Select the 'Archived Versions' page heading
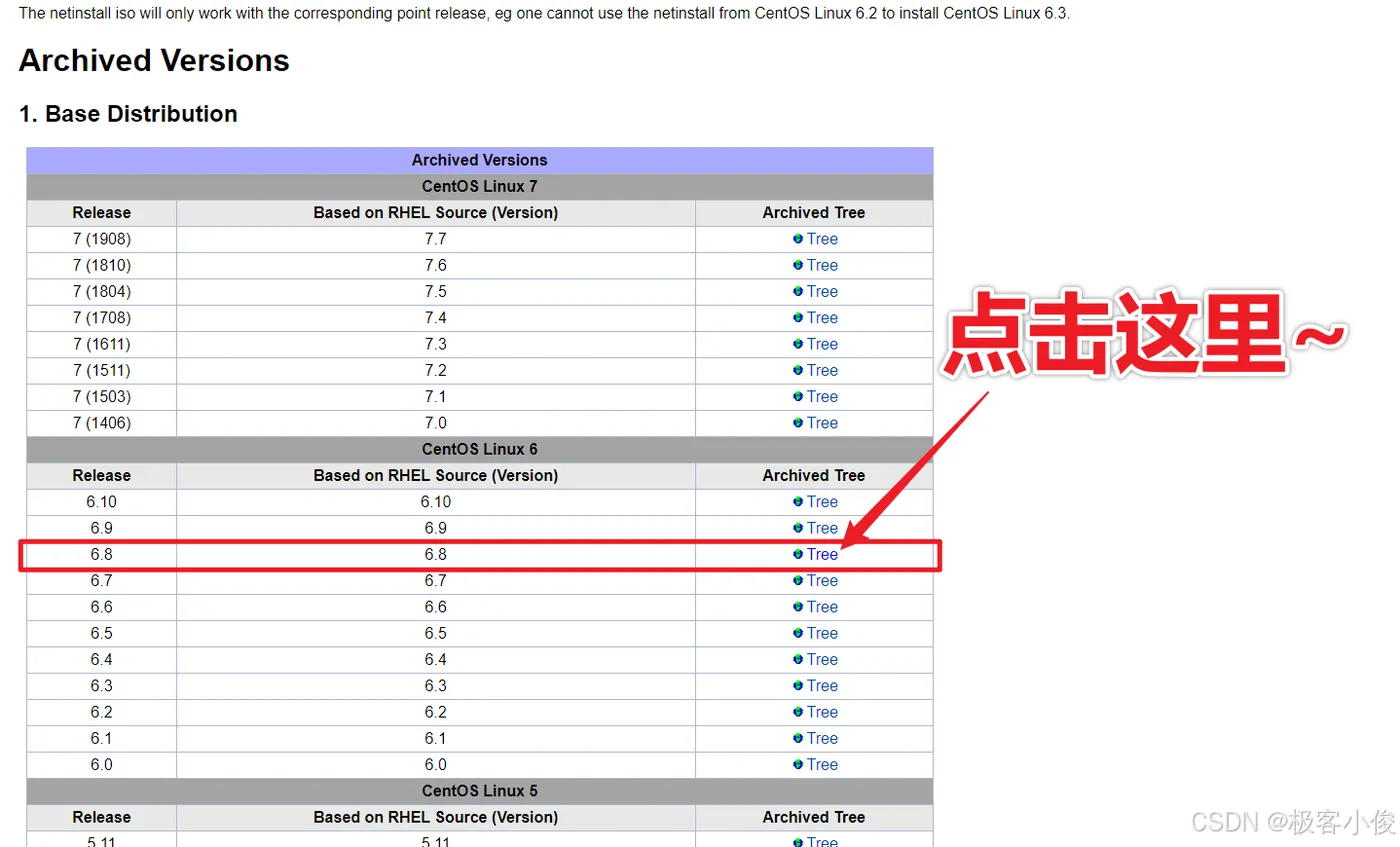 (x=154, y=61)
